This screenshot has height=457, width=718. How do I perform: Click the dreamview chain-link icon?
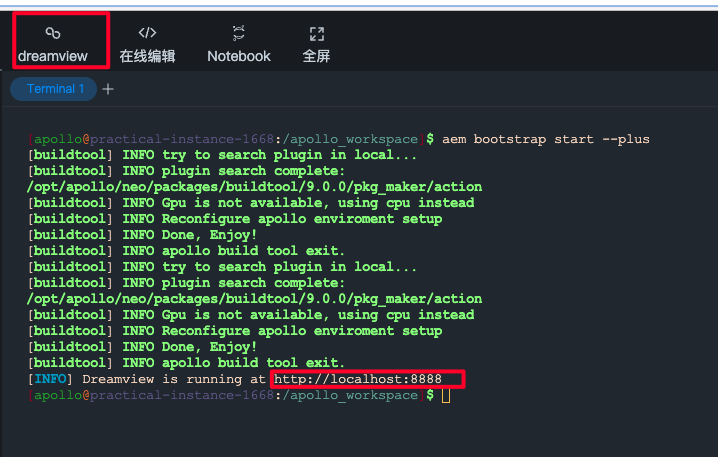(53, 34)
